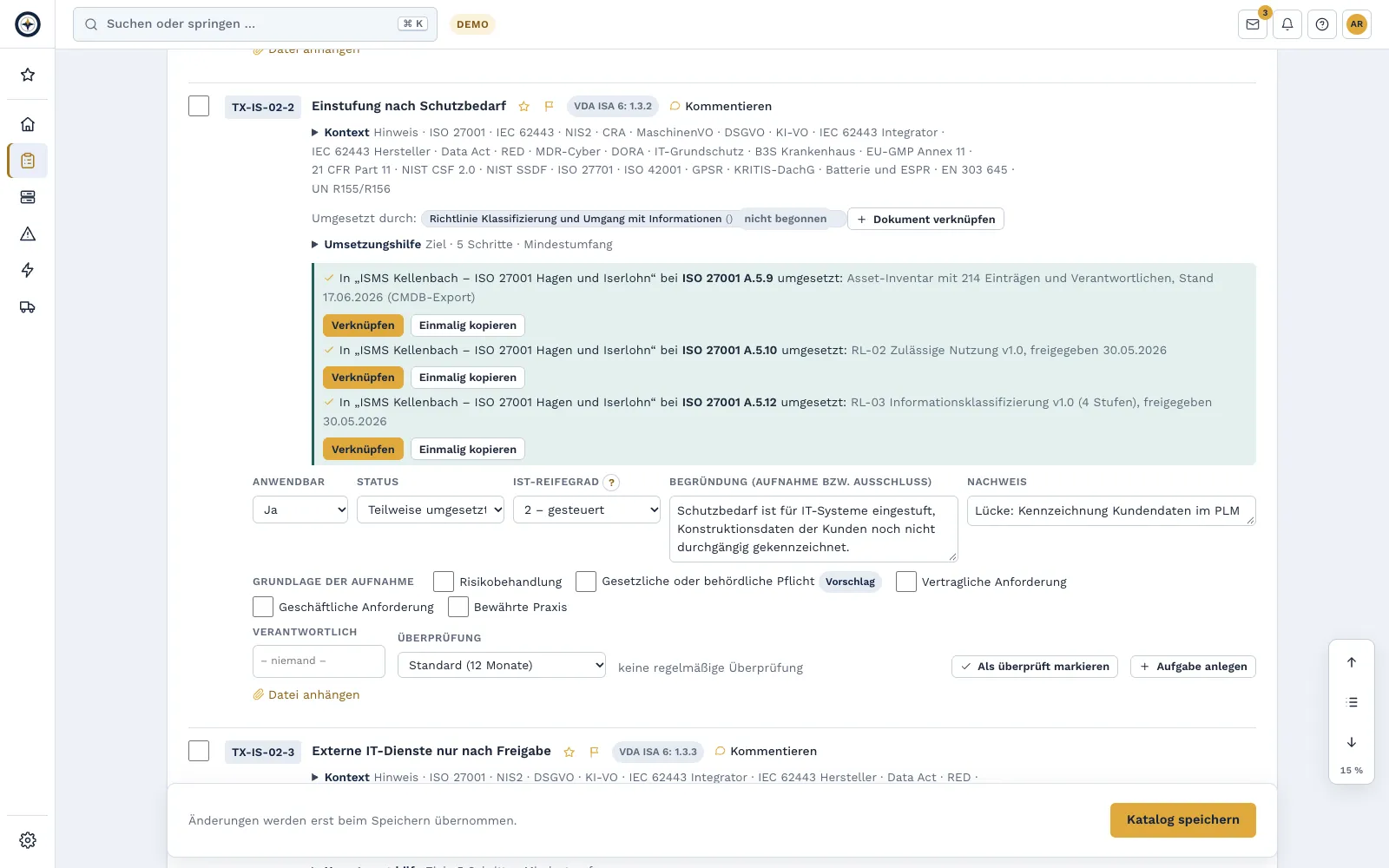Jump to top with the up arrow
Viewport: 1389px width, 868px height.
pyautogui.click(x=1352, y=662)
